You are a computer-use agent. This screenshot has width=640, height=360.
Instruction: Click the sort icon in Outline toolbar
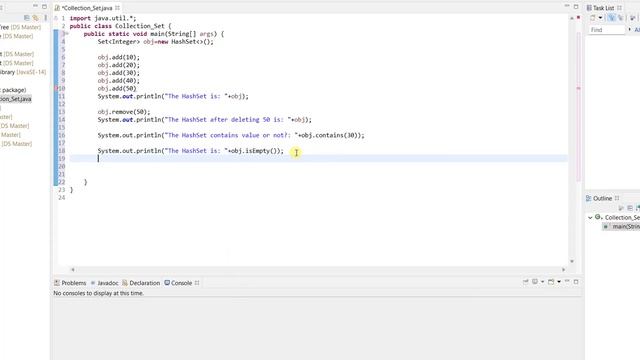point(621,208)
